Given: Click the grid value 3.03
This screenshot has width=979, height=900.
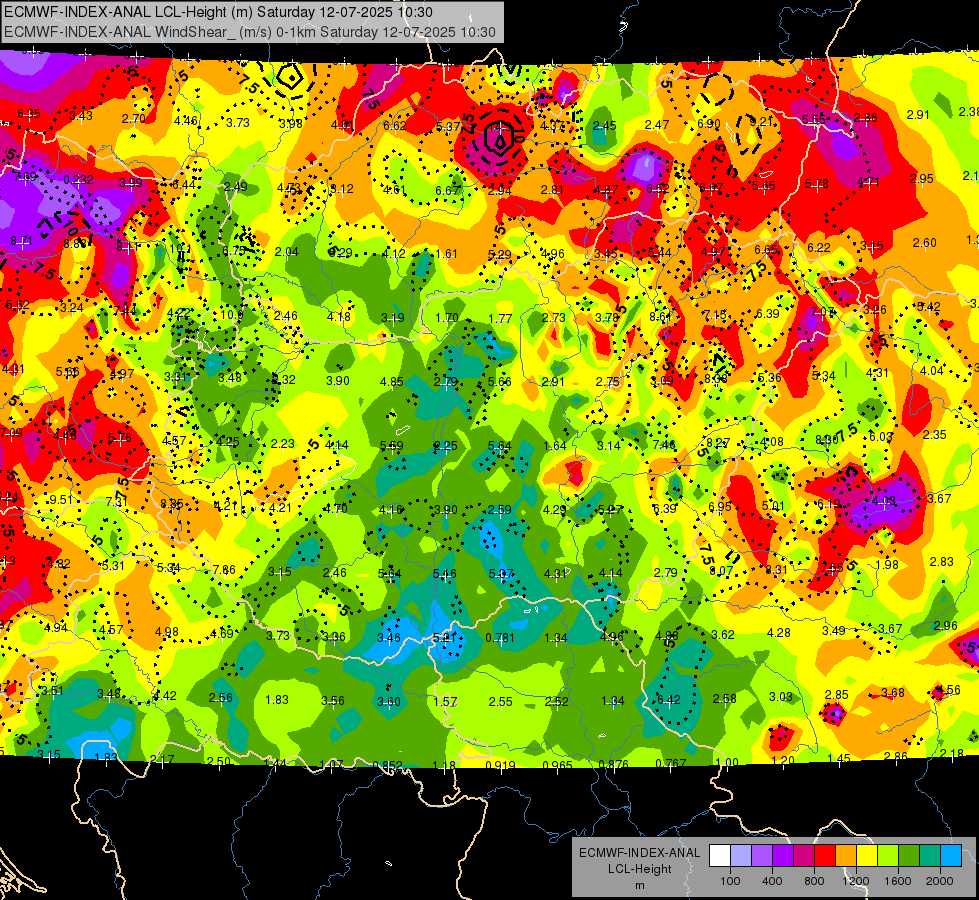Looking at the screenshot, I should pyautogui.click(x=780, y=696).
